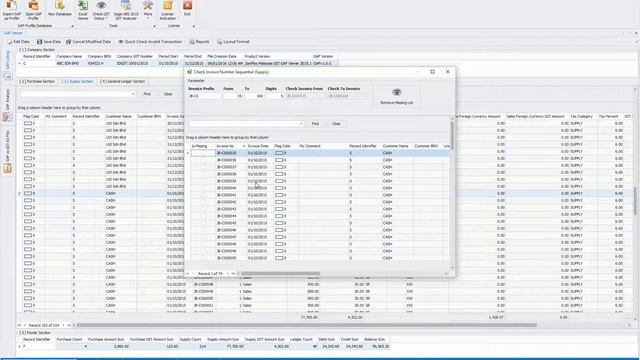640x360 pixels.
Task: Switch to [2] Purchase Section tab
Action: point(37,82)
